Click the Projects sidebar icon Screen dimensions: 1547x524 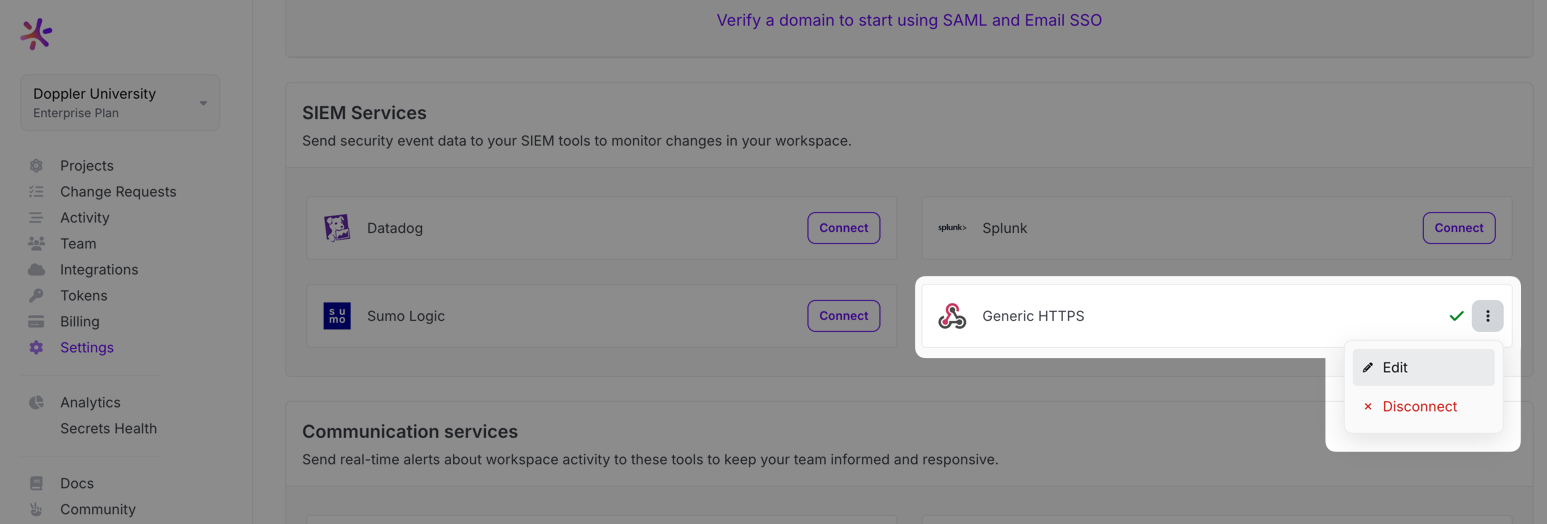click(x=36, y=166)
